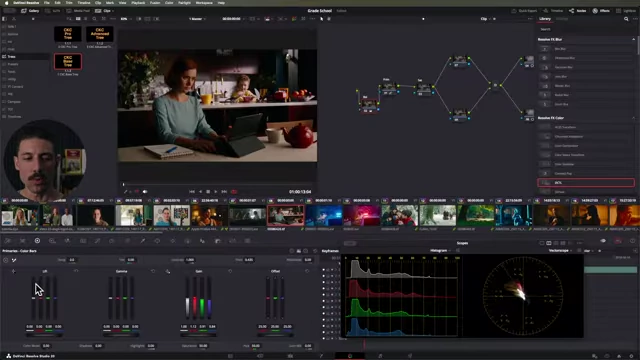The width and height of the screenshot is (640, 360).
Task: Open the Color page at the bottom
Action: [x=350, y=356]
